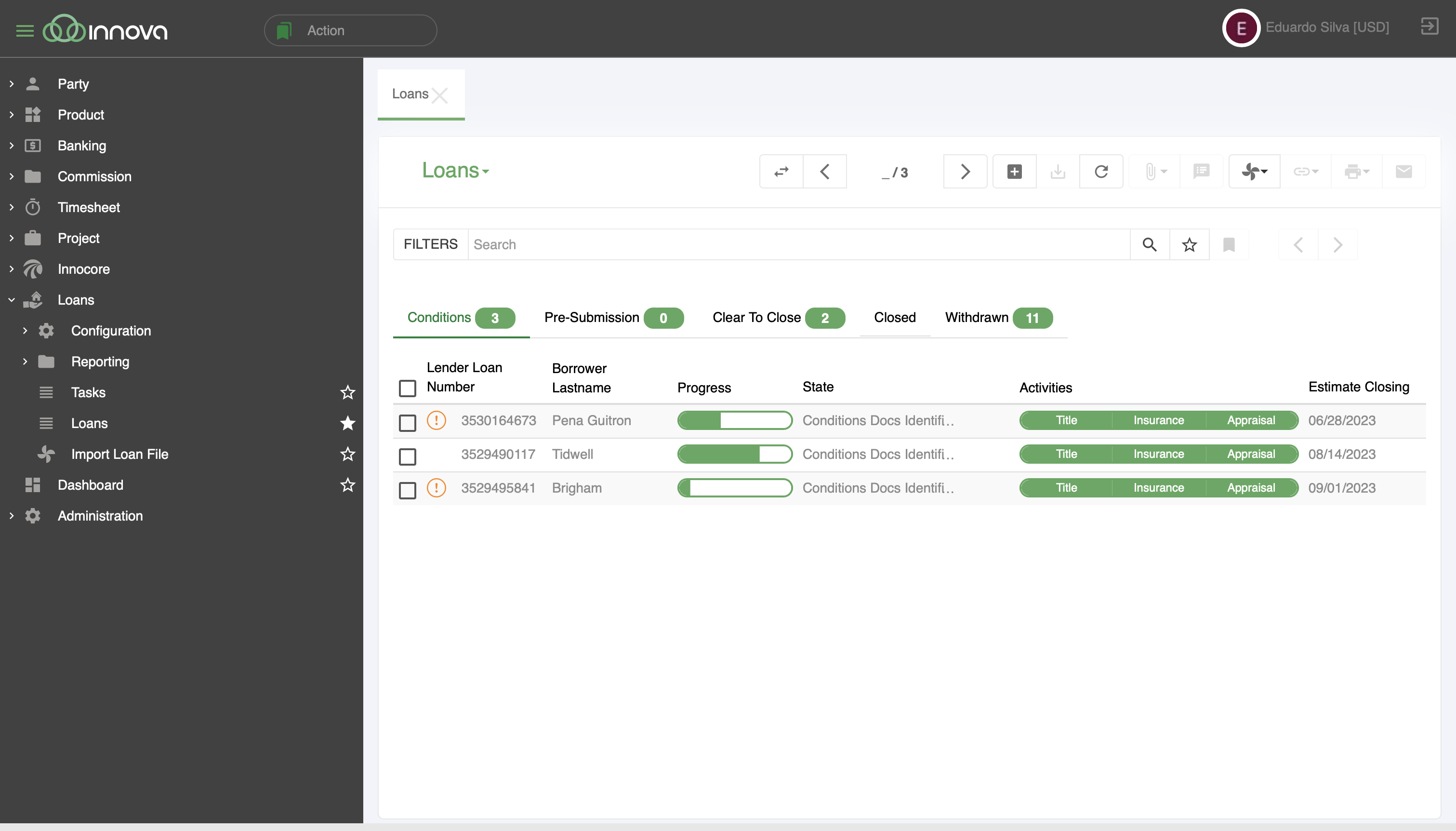Click into the Search input field
The image size is (1456, 831).
[x=798, y=244]
